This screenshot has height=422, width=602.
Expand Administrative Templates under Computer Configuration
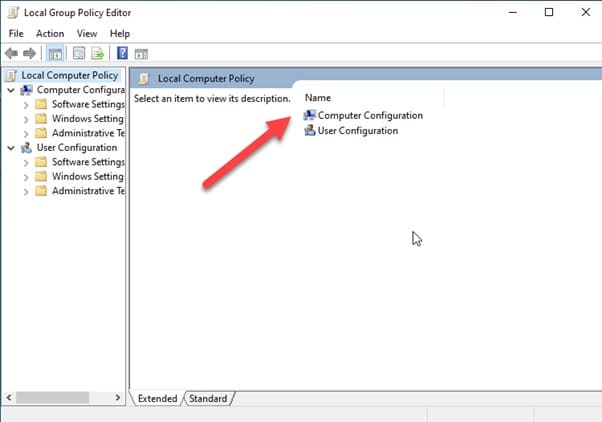point(26,134)
